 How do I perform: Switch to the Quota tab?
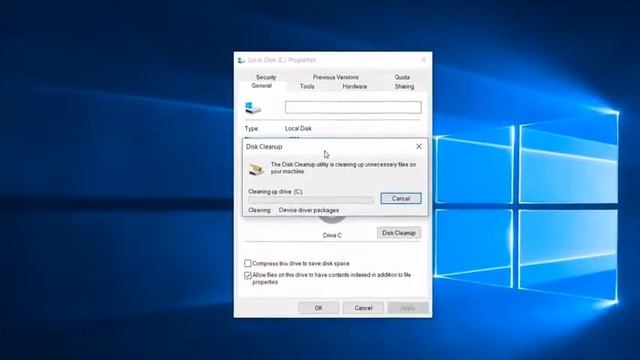[x=402, y=77]
